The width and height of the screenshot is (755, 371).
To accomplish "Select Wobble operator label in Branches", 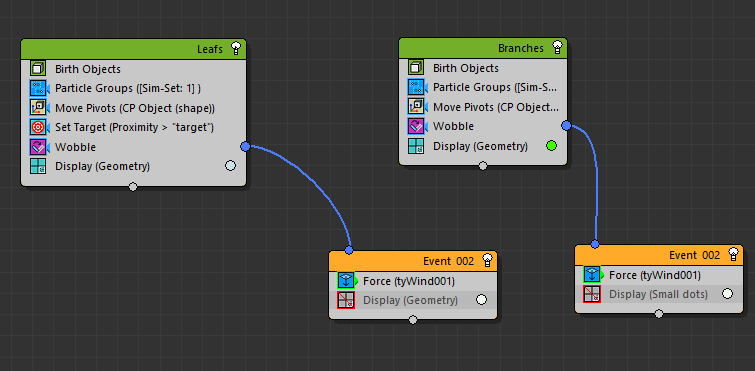I will coord(454,126).
